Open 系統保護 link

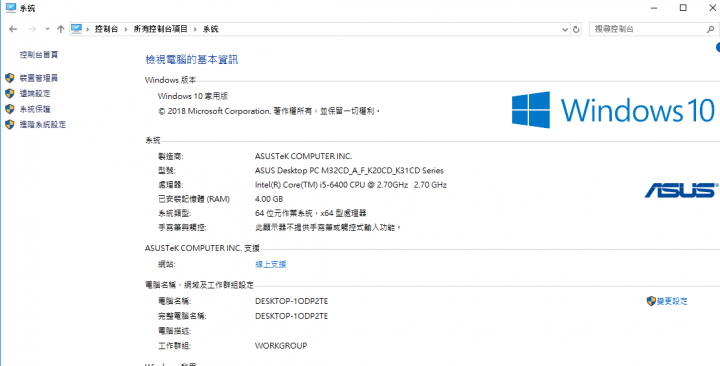tap(35, 109)
